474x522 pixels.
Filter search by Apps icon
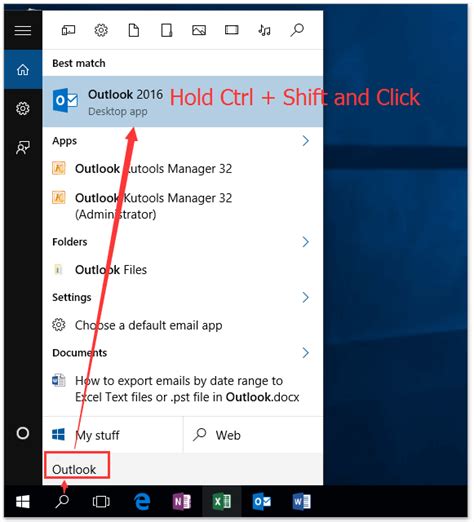click(x=68, y=30)
